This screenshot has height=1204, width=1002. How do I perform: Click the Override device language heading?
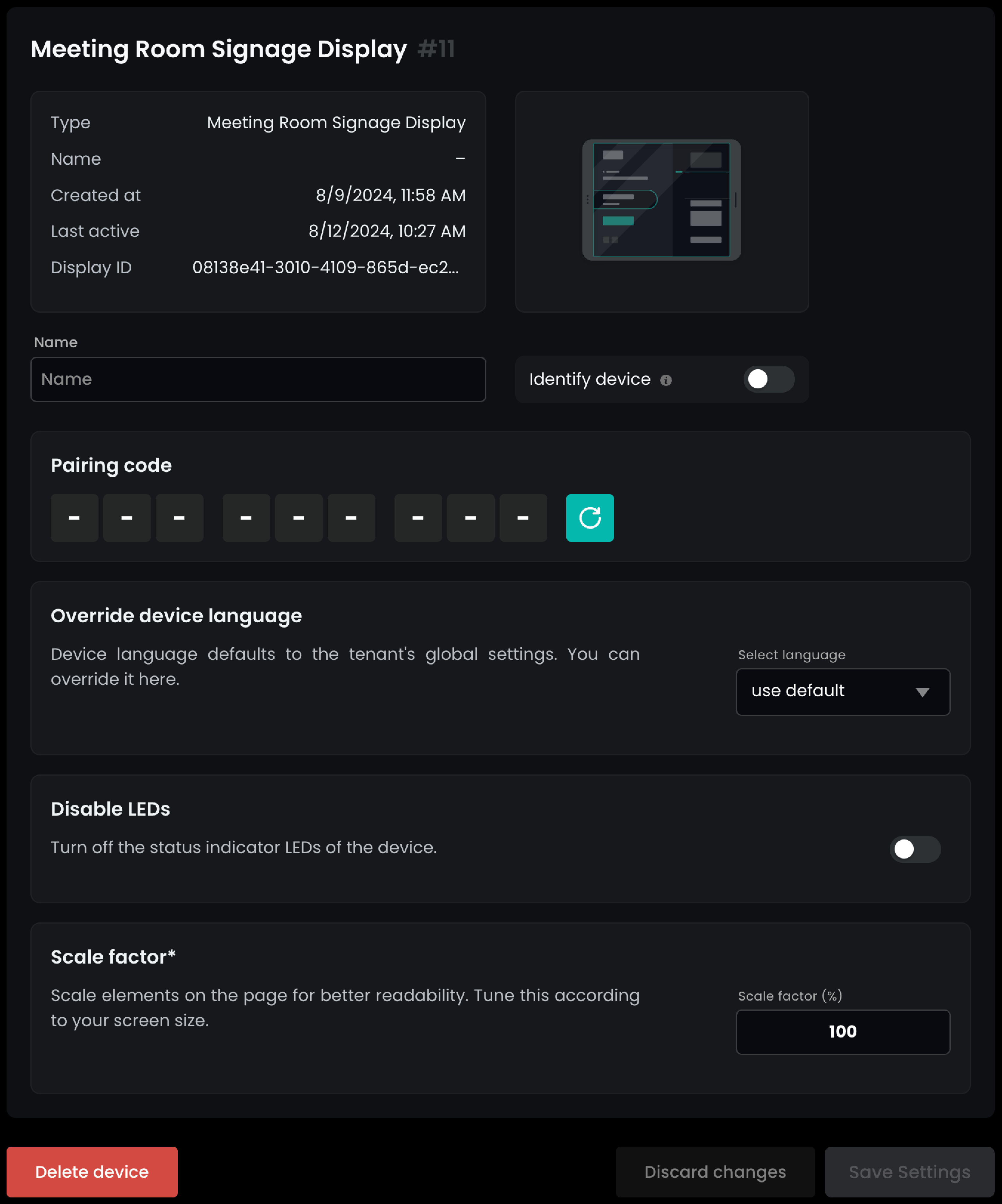coord(176,615)
